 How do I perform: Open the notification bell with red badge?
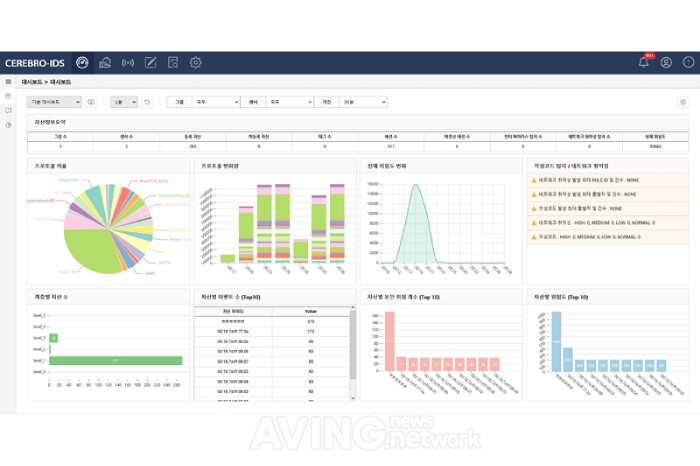coord(643,62)
